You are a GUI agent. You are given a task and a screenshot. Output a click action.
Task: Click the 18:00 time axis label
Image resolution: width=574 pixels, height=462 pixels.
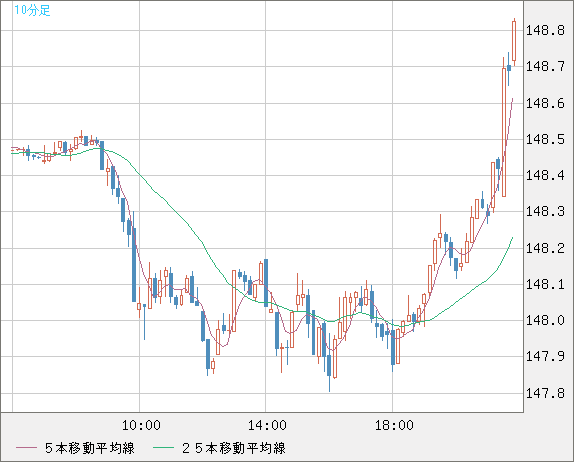pos(394,425)
